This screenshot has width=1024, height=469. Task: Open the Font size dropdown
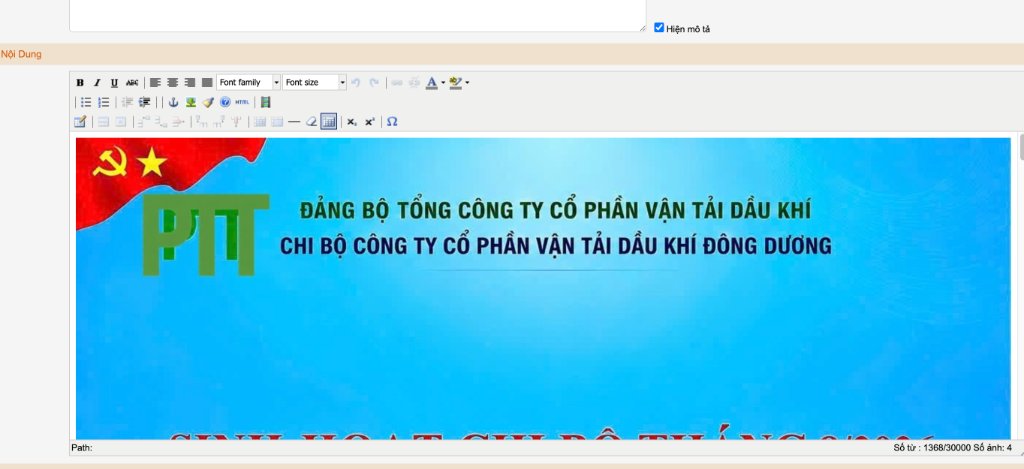314,82
